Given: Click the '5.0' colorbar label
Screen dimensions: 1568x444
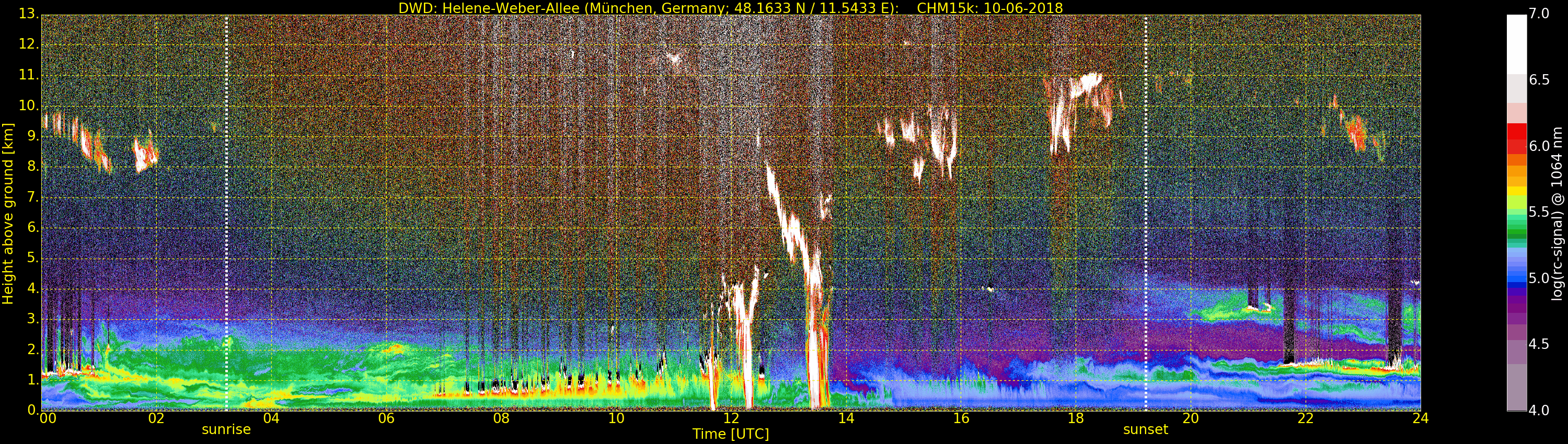Looking at the screenshot, I should (1539, 278).
